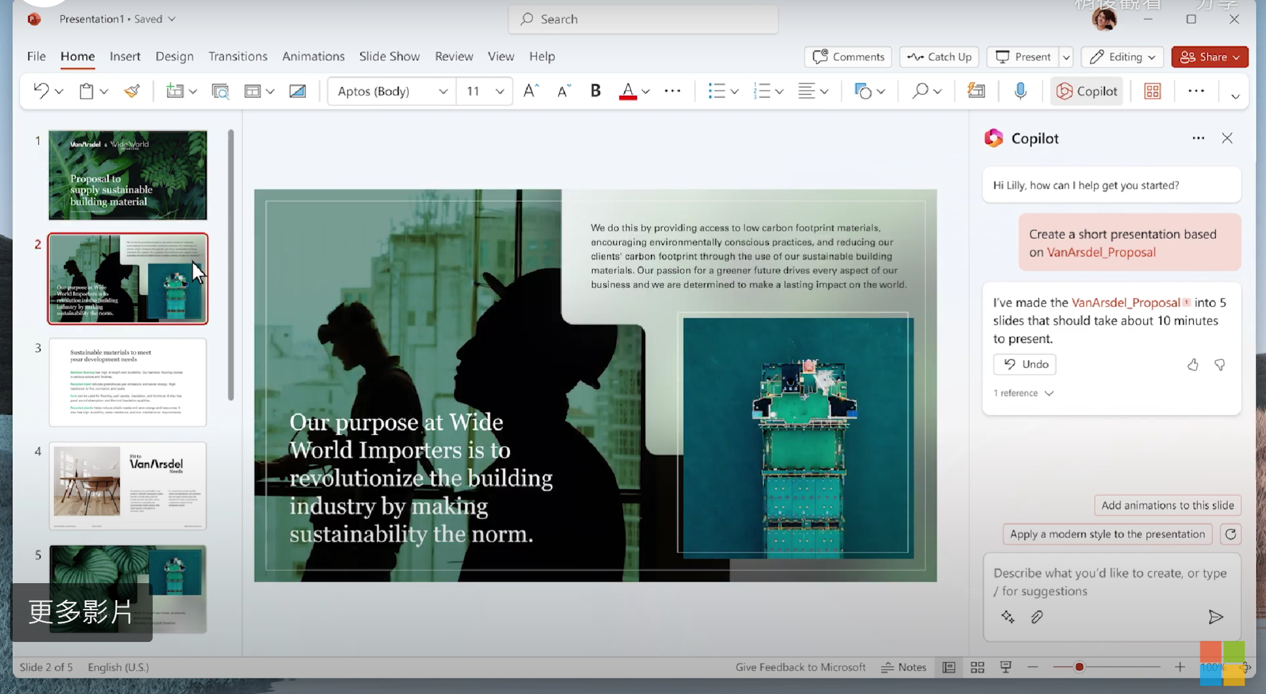Open the Transitions tab
Image resolution: width=1266 pixels, height=694 pixels.
238,56
